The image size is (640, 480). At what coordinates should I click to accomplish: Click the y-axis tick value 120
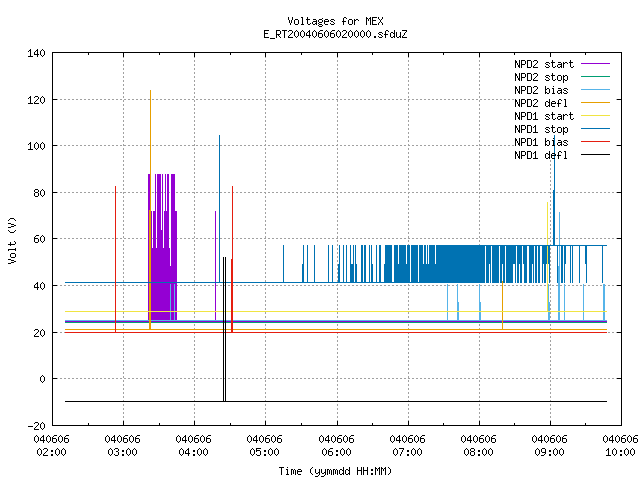click(36, 100)
